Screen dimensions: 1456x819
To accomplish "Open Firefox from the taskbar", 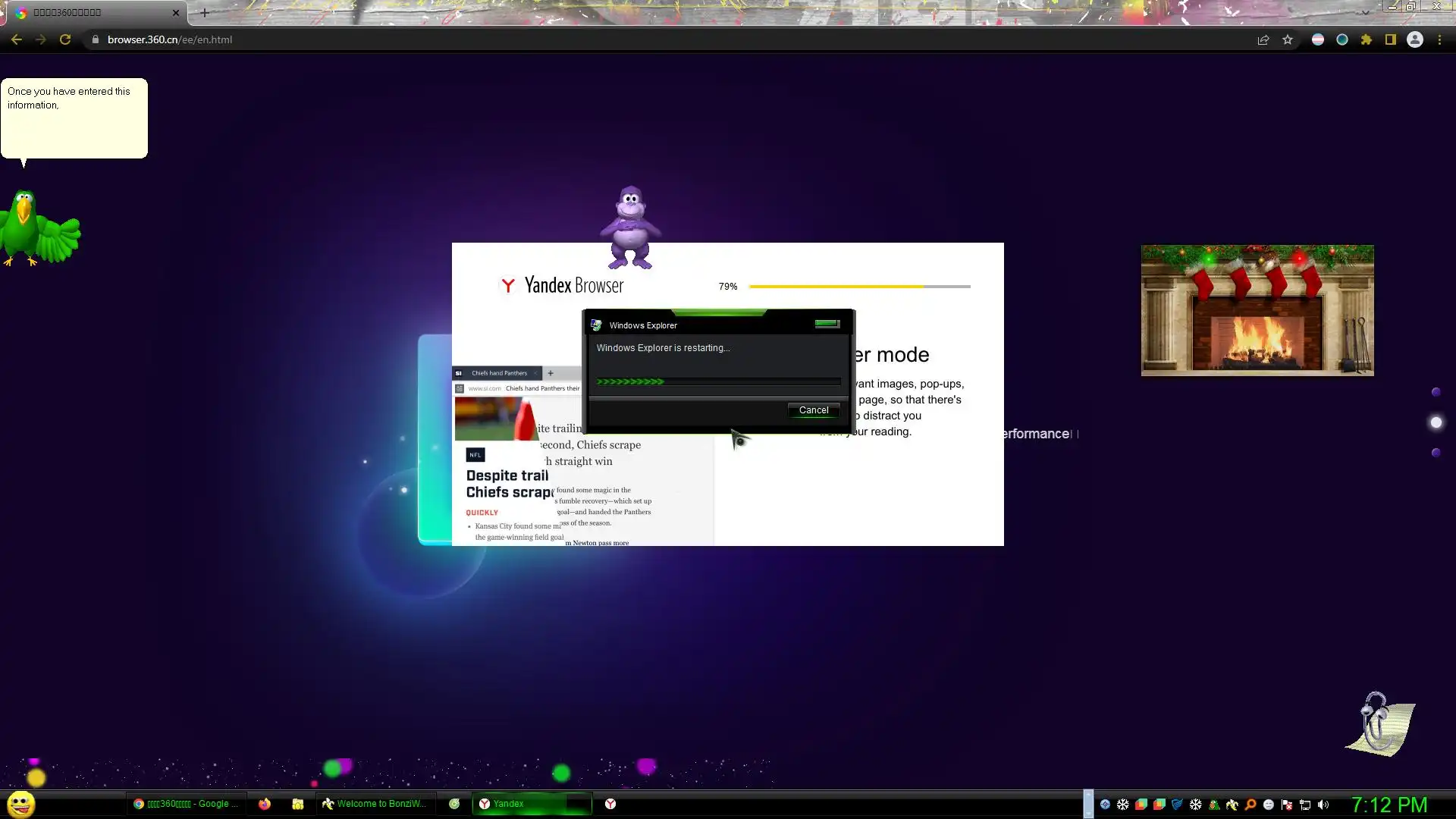I will coord(265,804).
